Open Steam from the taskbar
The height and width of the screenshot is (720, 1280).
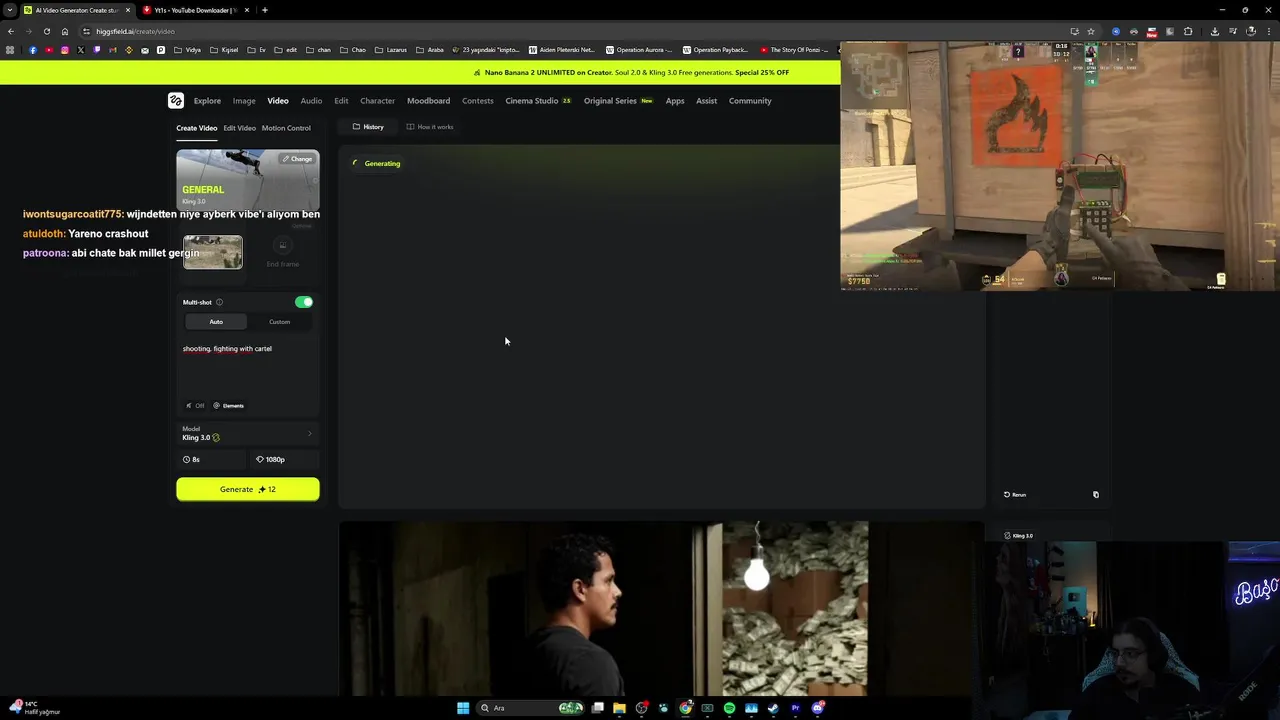pyautogui.click(x=773, y=708)
